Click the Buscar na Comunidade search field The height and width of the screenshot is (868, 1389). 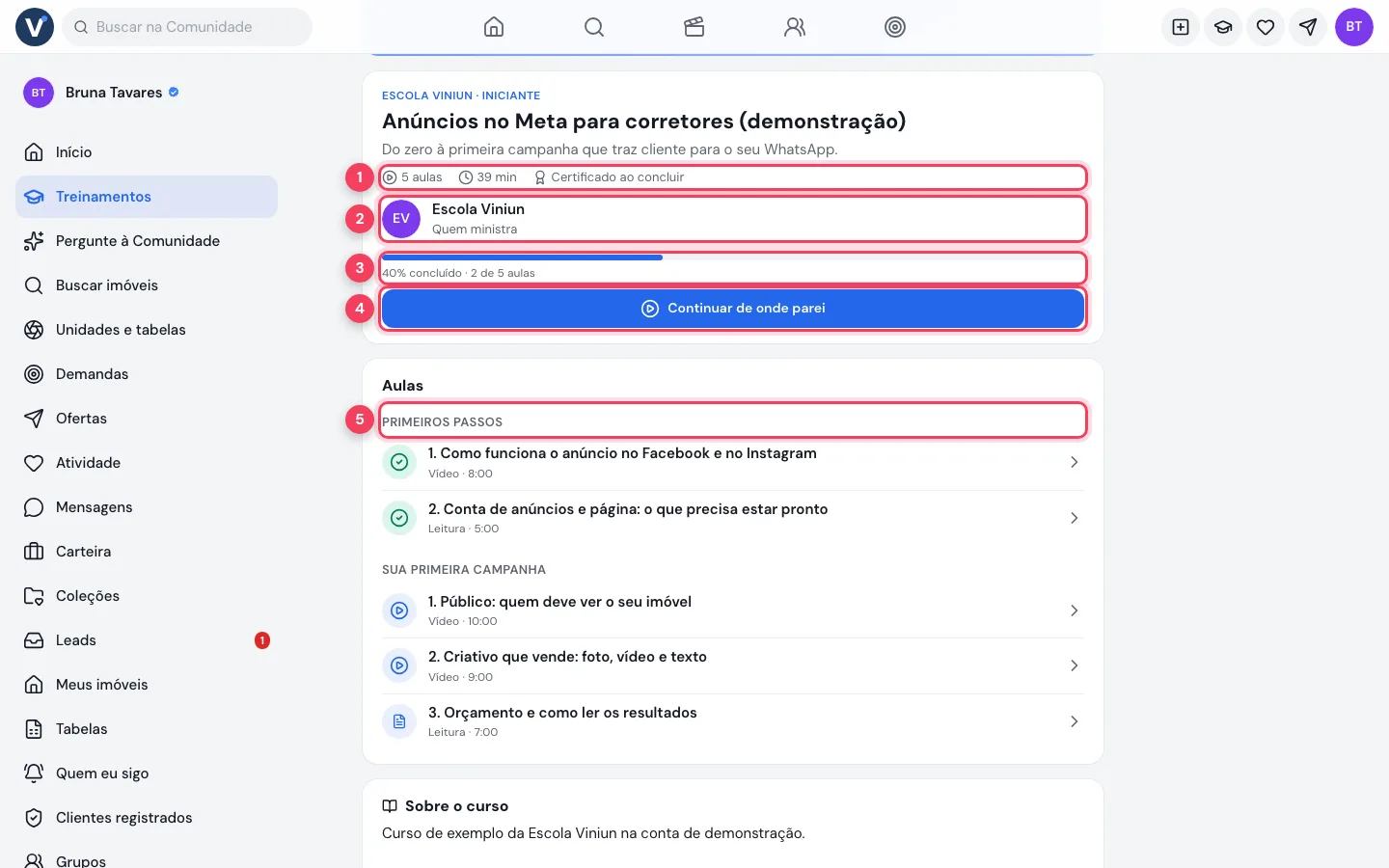click(187, 27)
